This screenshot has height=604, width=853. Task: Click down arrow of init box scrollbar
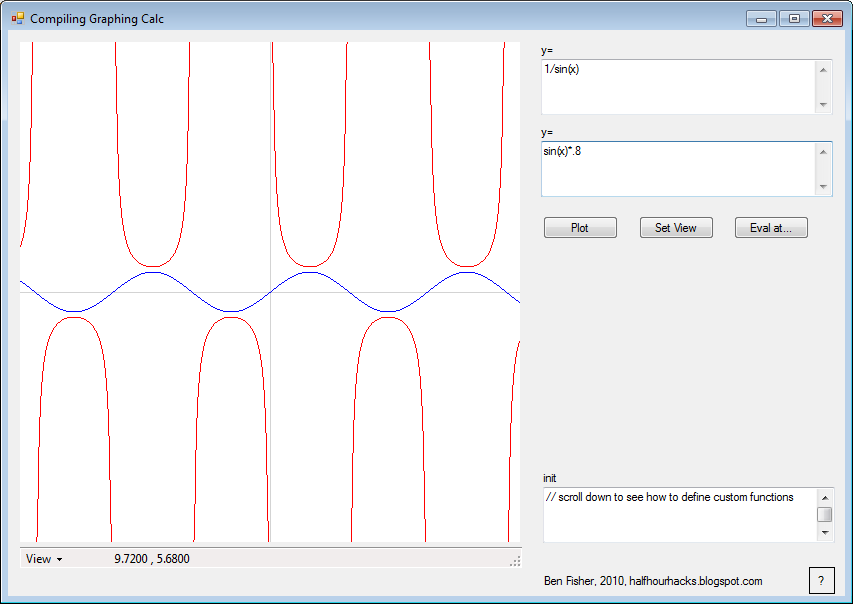point(825,533)
